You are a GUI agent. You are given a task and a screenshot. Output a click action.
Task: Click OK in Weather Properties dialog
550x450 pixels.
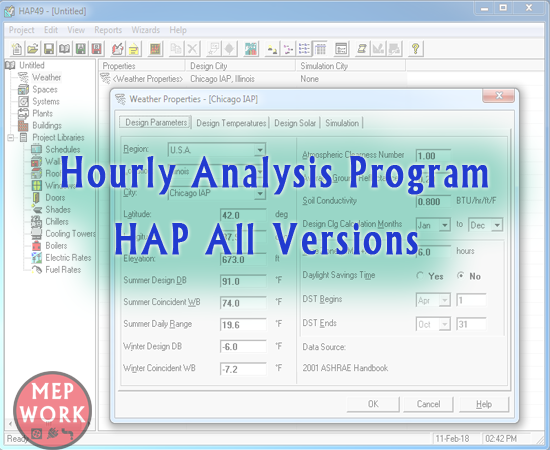point(373,404)
